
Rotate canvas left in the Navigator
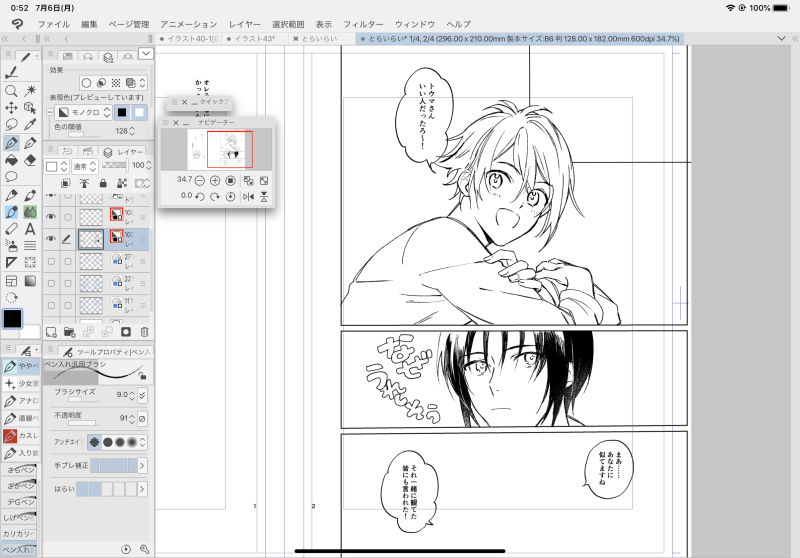[x=200, y=196]
